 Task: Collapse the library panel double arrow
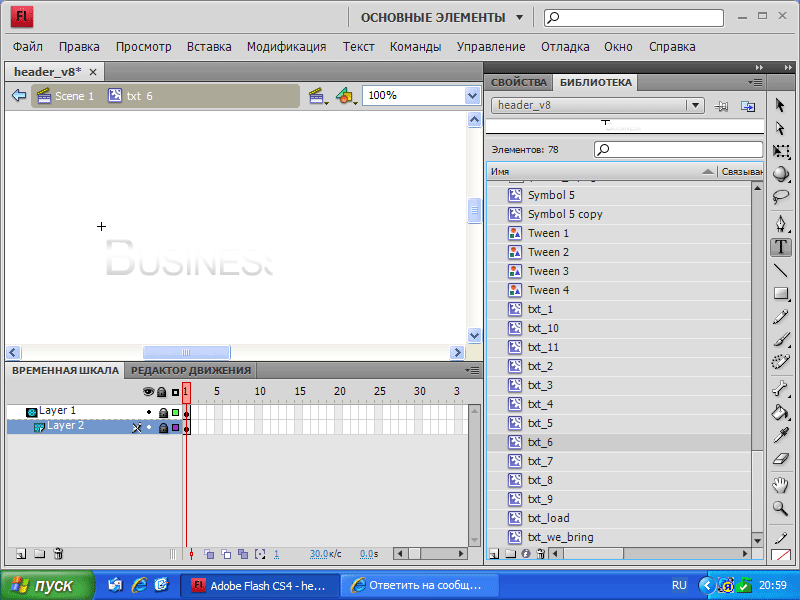pyautogui.click(x=759, y=67)
